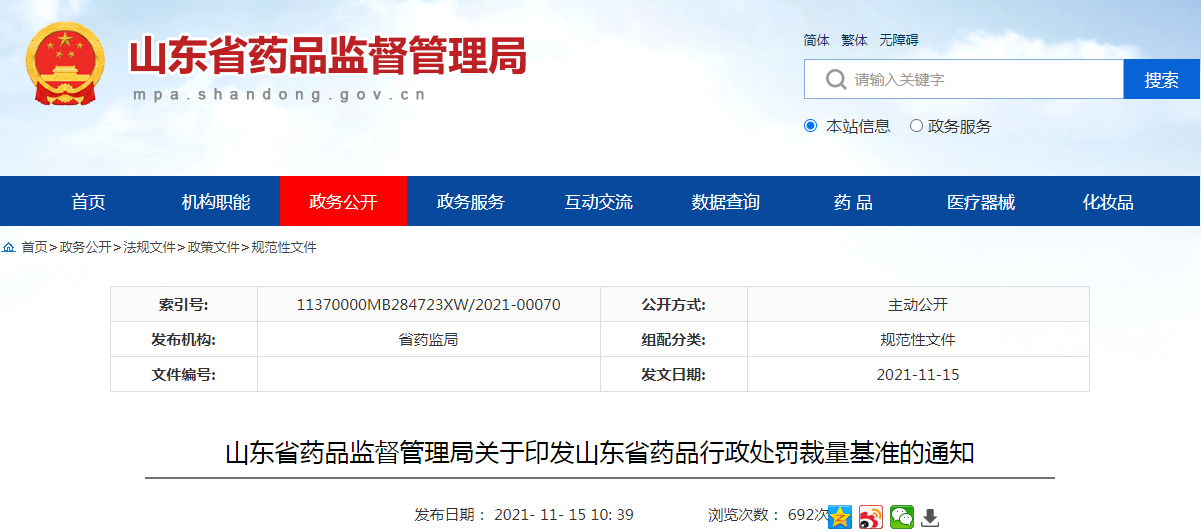Image resolution: width=1201 pixels, height=531 pixels.
Task: Open the 机构职能 navigation tab
Action: click(216, 202)
